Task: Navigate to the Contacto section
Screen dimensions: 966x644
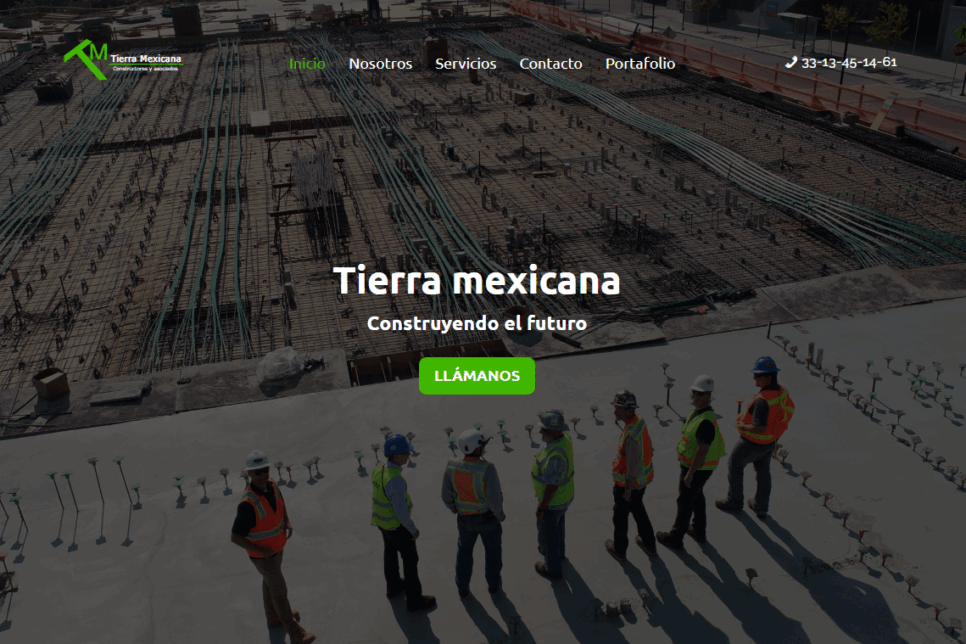Action: [550, 63]
